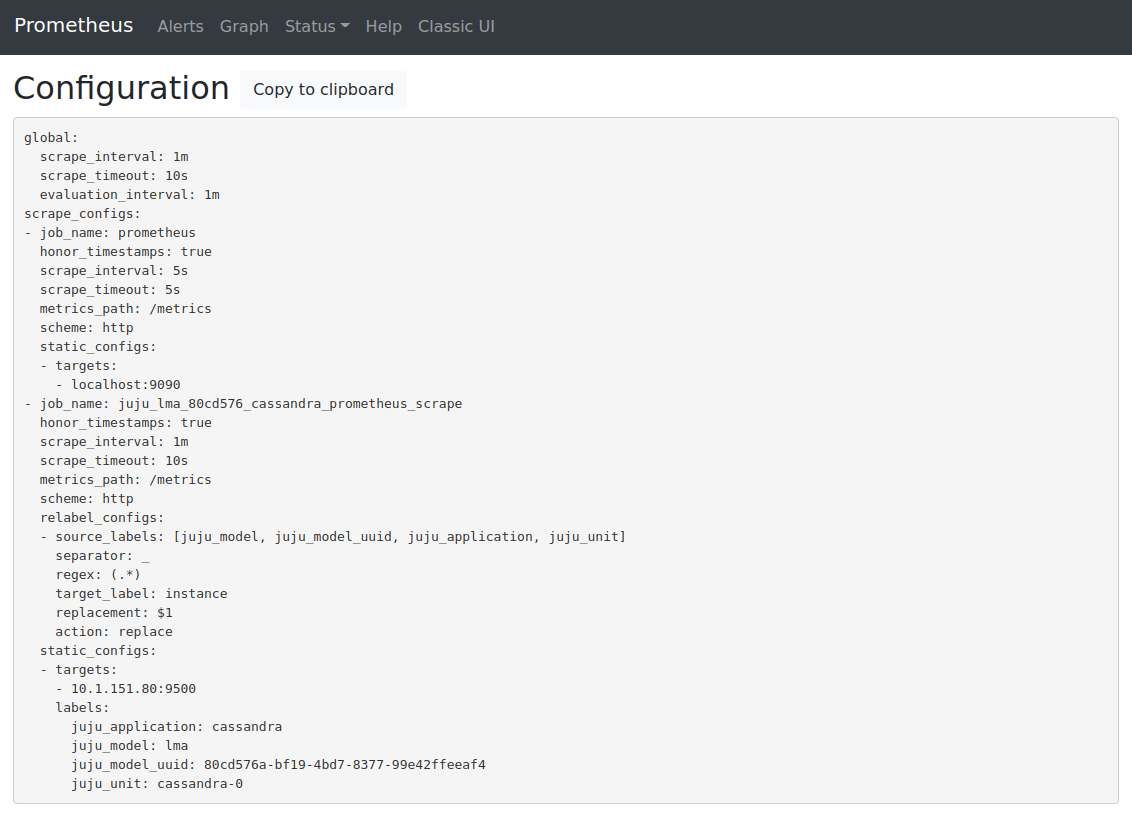Click 'scrape_interval: 5s' line

tap(114, 271)
